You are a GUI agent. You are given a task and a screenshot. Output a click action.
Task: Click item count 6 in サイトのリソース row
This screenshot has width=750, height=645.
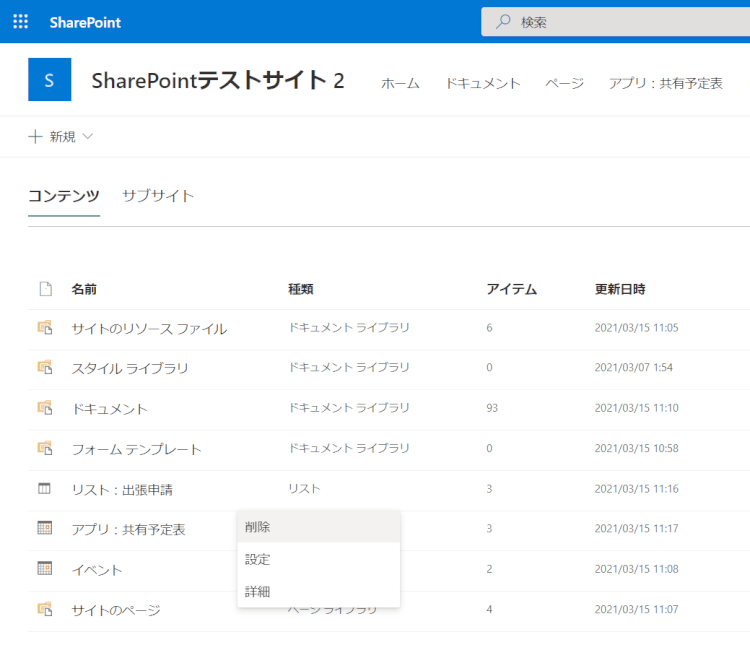pyautogui.click(x=489, y=328)
